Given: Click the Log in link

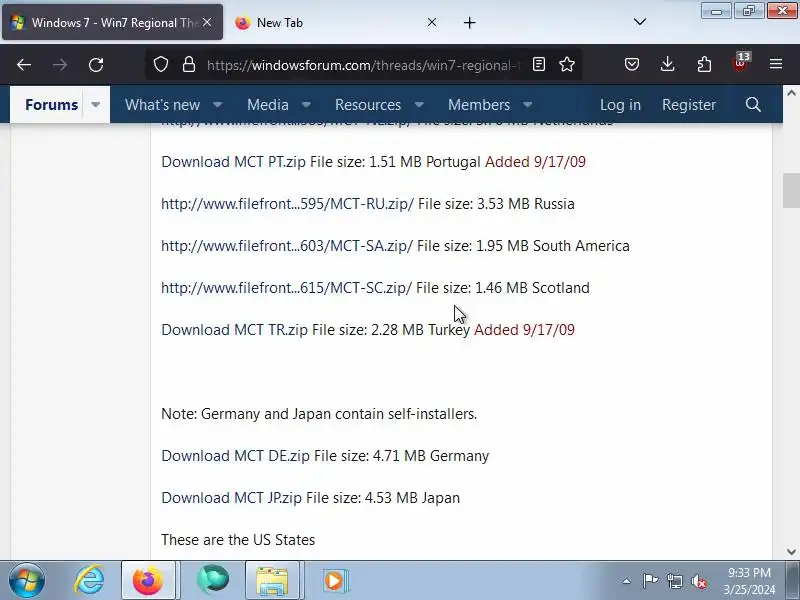Looking at the screenshot, I should click(x=620, y=105).
